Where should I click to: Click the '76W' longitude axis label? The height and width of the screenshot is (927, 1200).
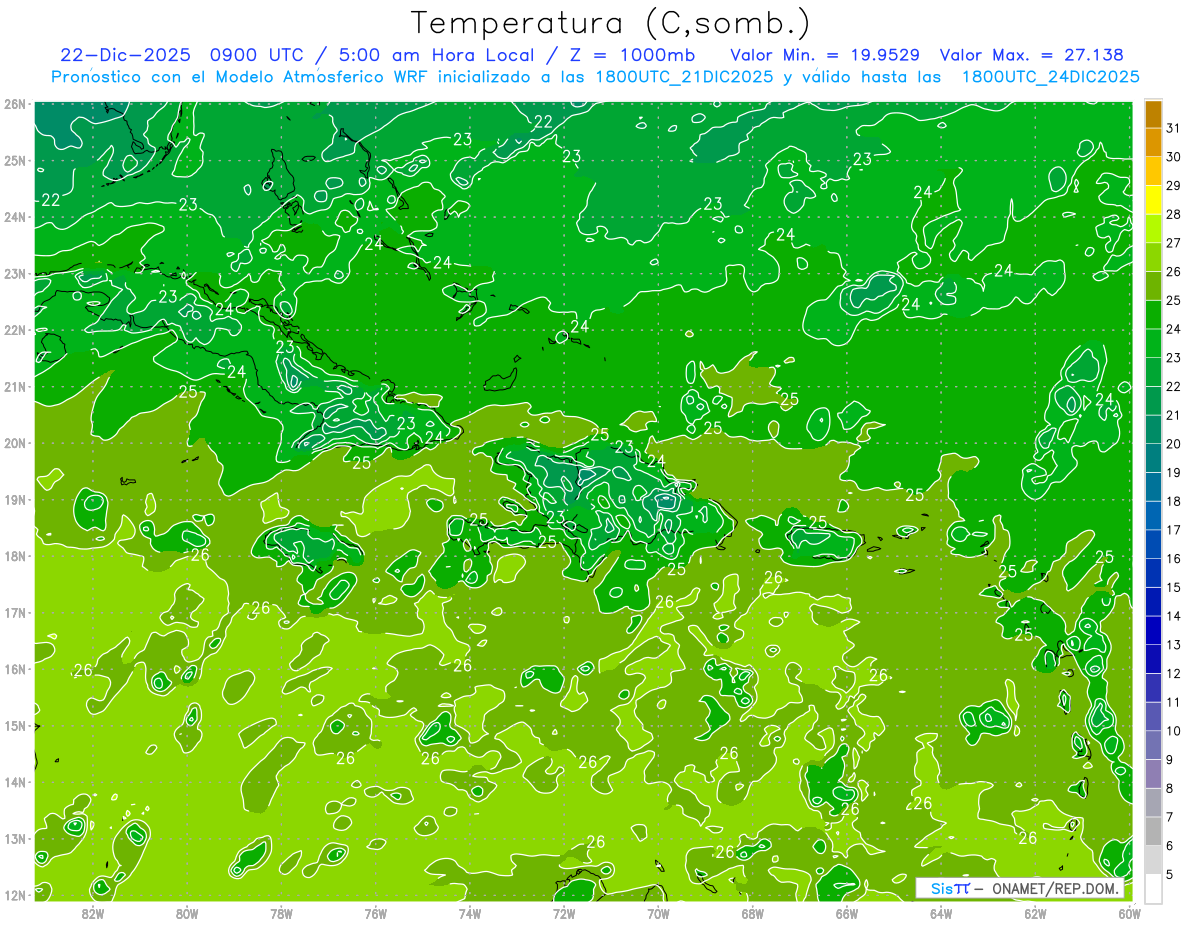tap(375, 913)
